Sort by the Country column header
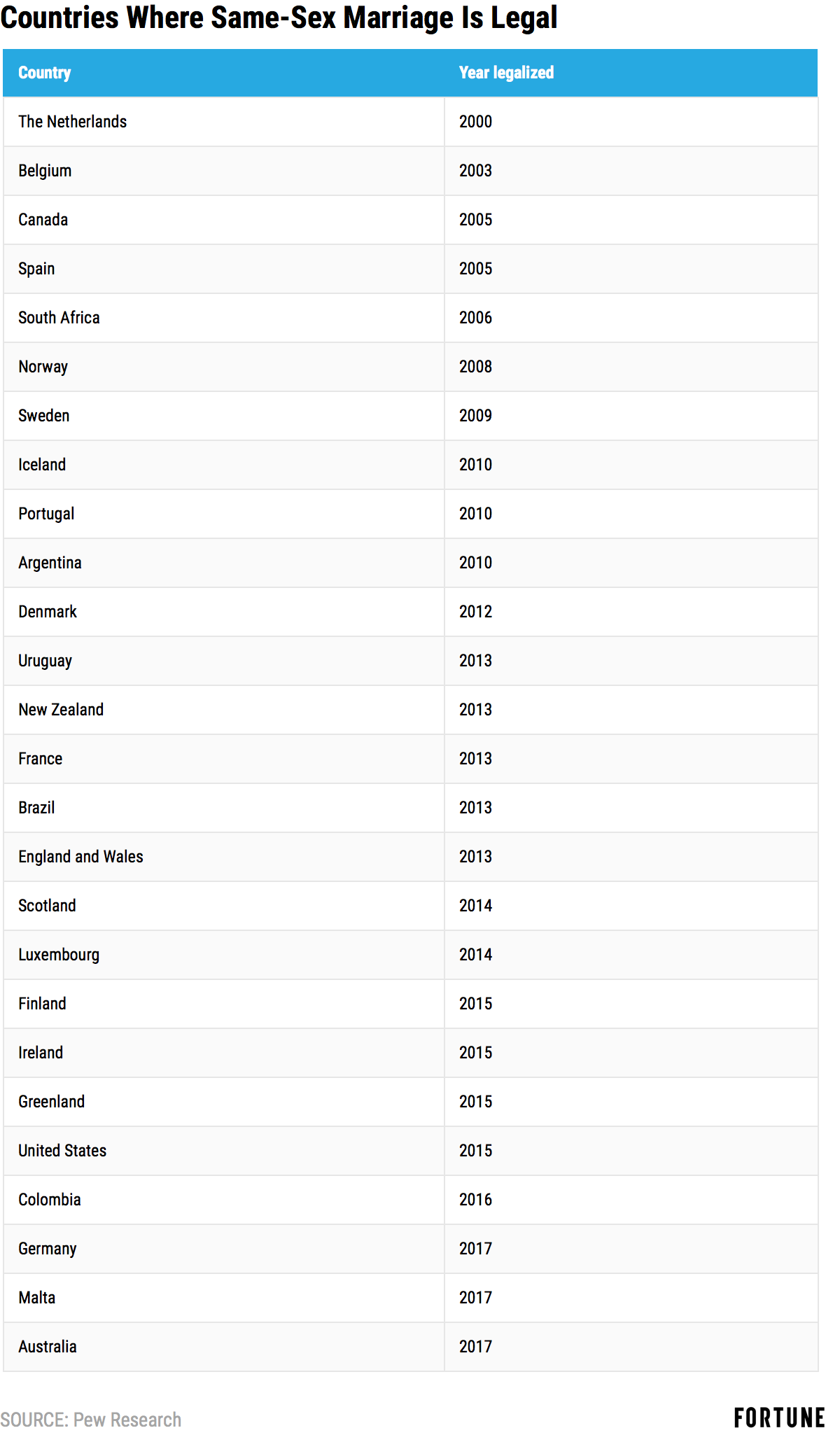826x1456 pixels. click(45, 73)
